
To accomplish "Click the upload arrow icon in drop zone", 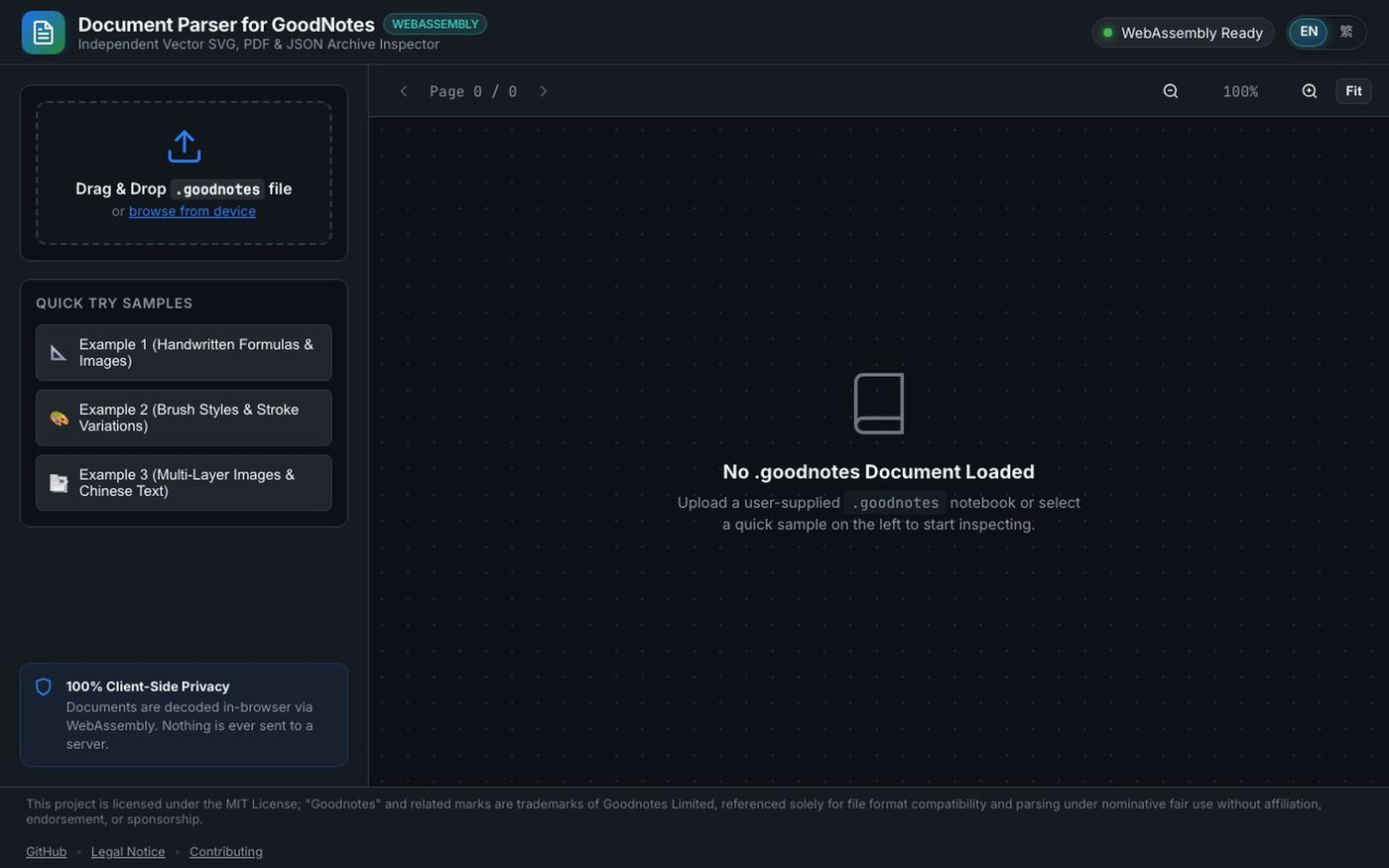I will 185,147.
